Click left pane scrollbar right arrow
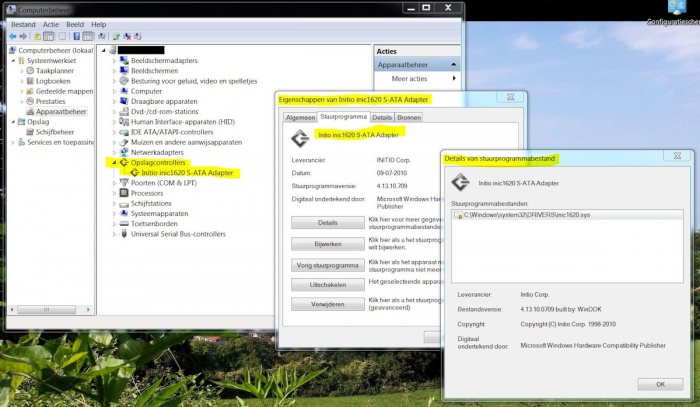 (88, 309)
